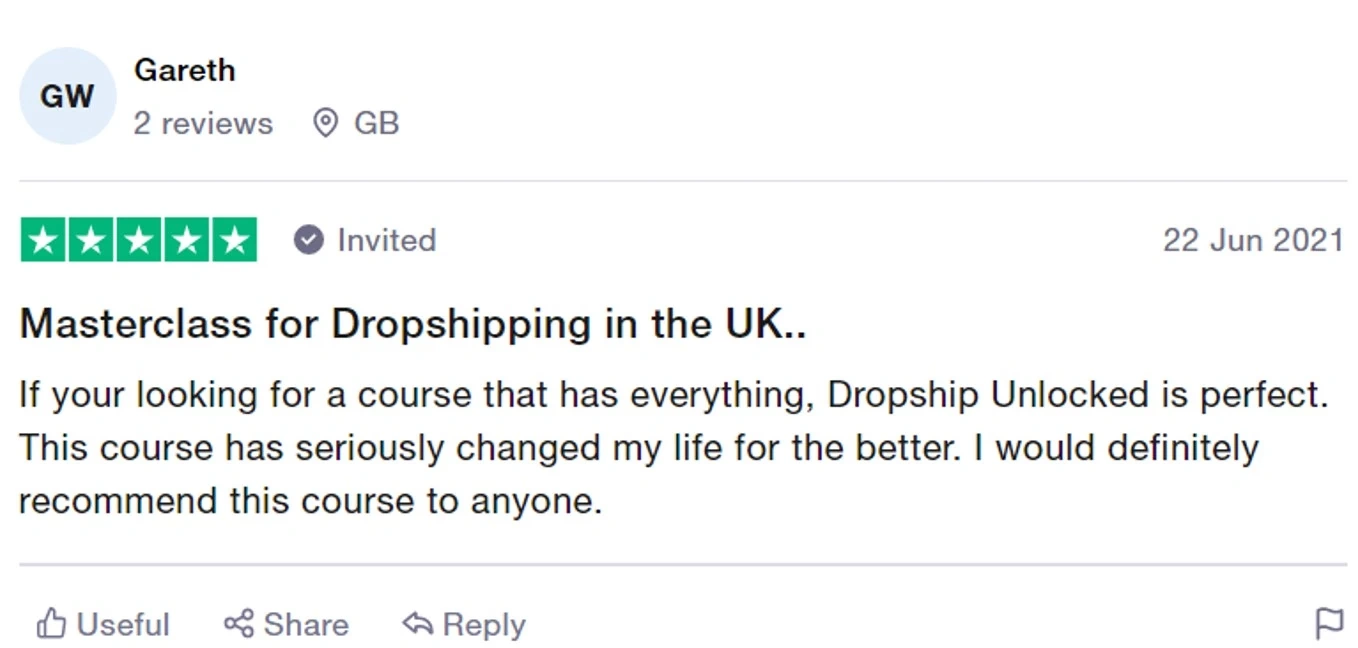
Task: Click the GW profile avatar
Action: click(x=67, y=96)
